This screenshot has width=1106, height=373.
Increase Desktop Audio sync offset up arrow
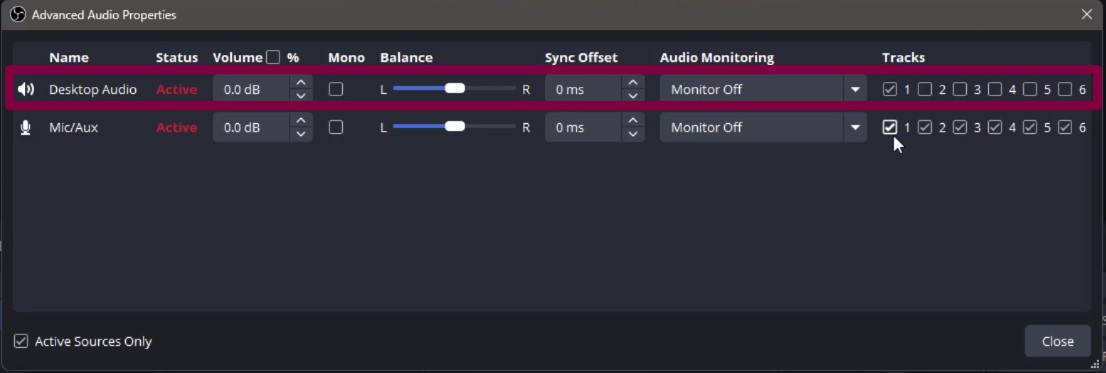[633, 82]
